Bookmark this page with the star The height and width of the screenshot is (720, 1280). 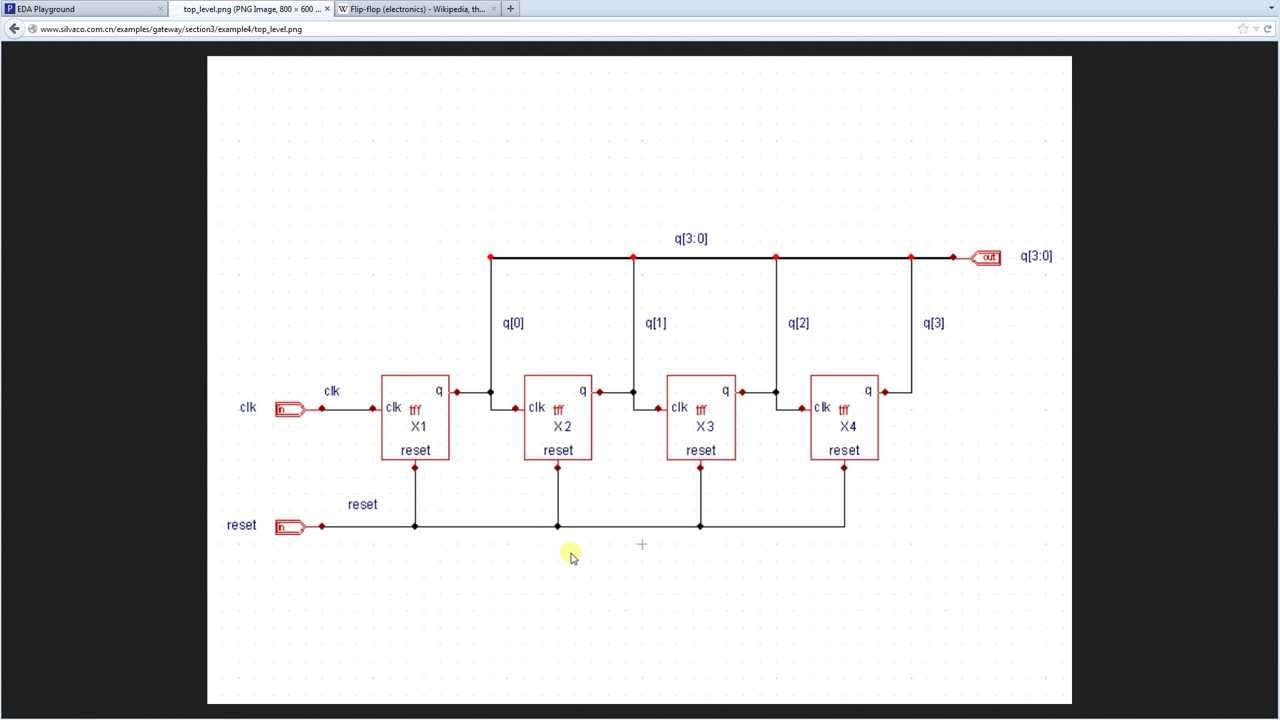pyautogui.click(x=1243, y=29)
